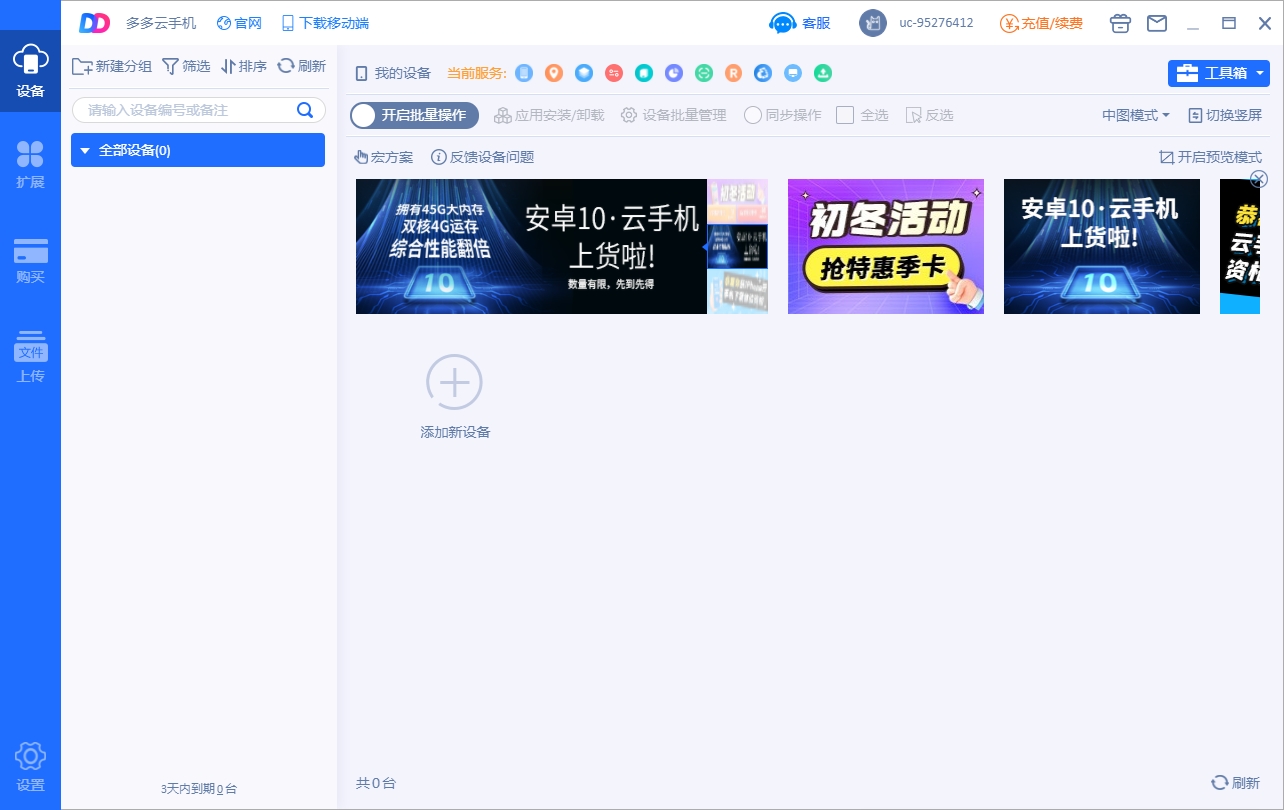Click the 新建分组 new group icon
Image resolution: width=1284 pixels, height=810 pixels.
pos(83,66)
